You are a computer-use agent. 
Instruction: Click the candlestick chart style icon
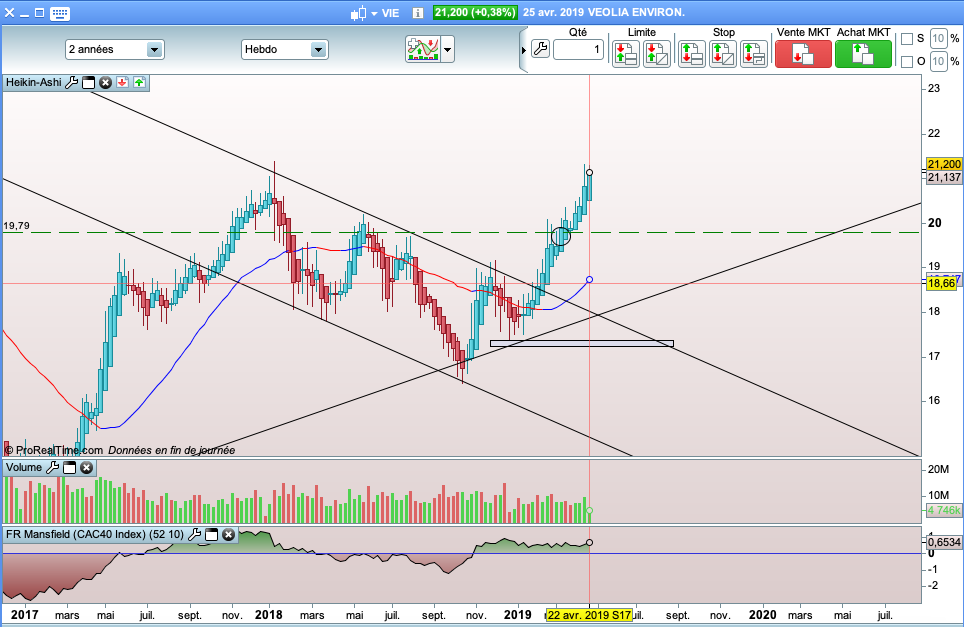[x=358, y=13]
